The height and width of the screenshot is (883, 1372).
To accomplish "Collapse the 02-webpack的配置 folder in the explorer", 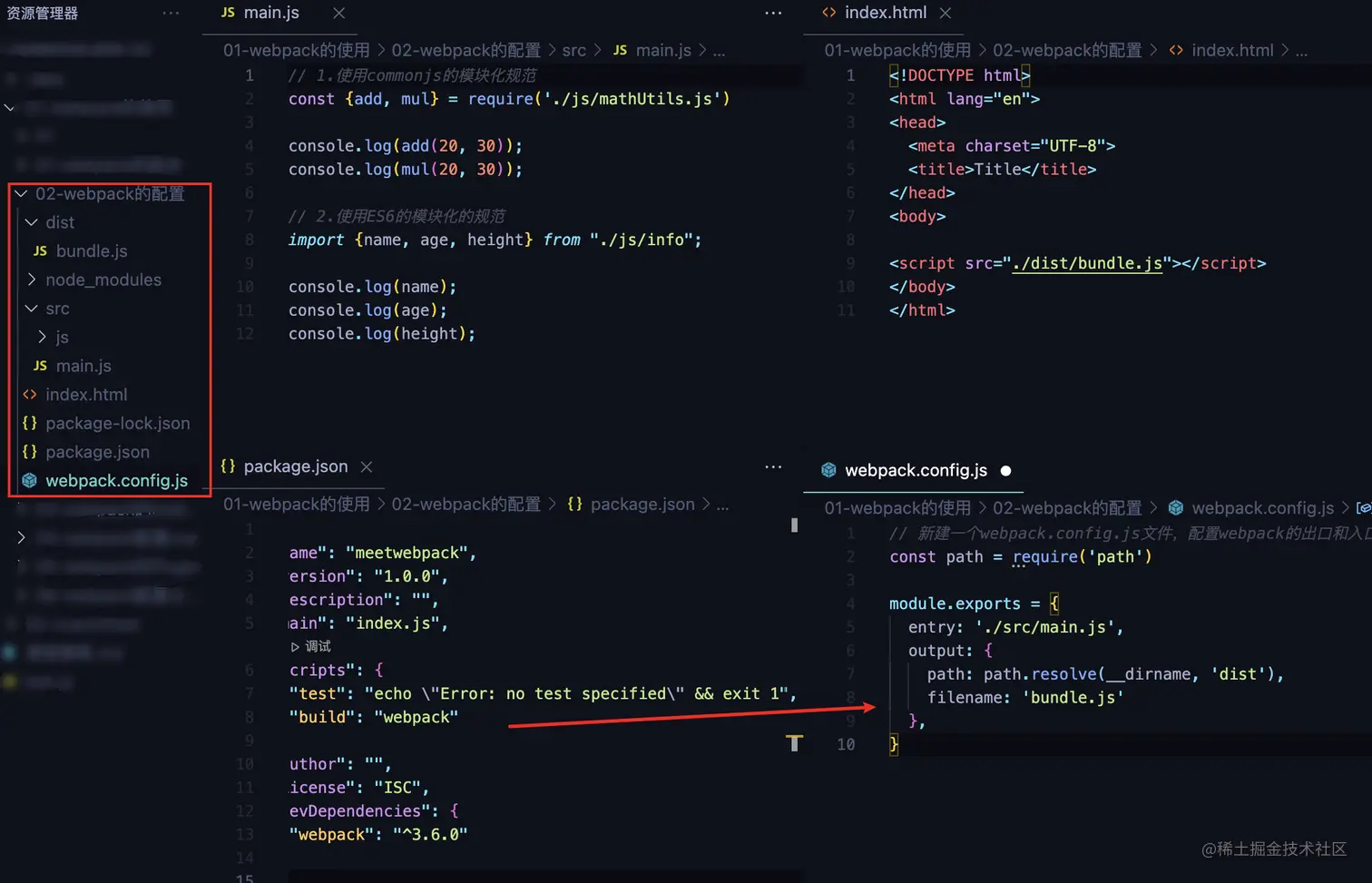I will coord(21,193).
